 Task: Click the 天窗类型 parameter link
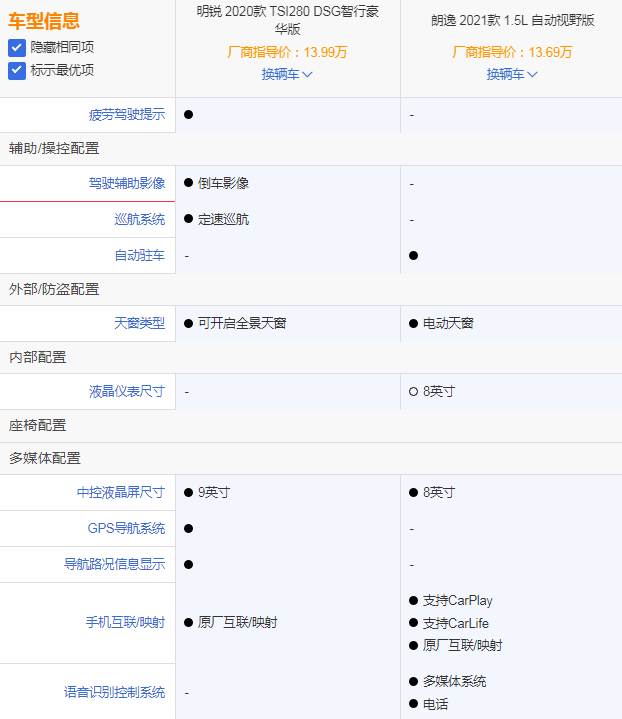[x=140, y=323]
